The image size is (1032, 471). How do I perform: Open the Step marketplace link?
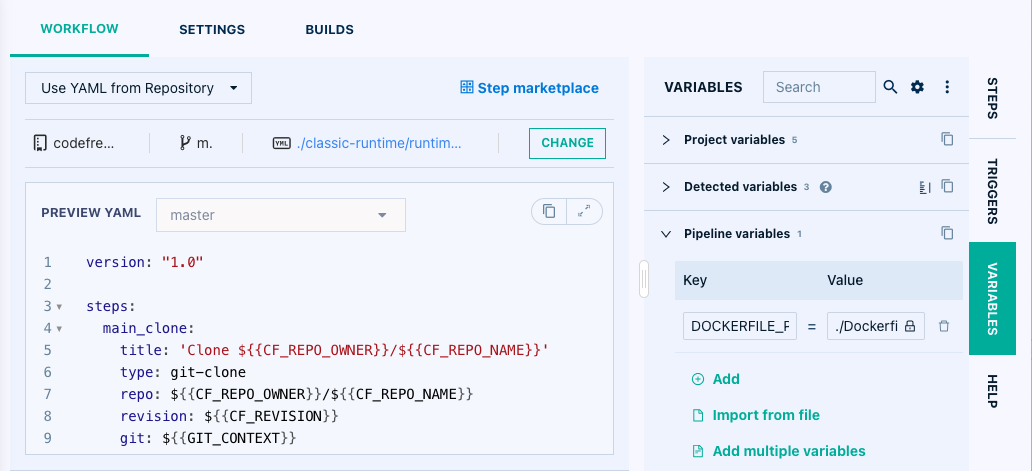529,88
